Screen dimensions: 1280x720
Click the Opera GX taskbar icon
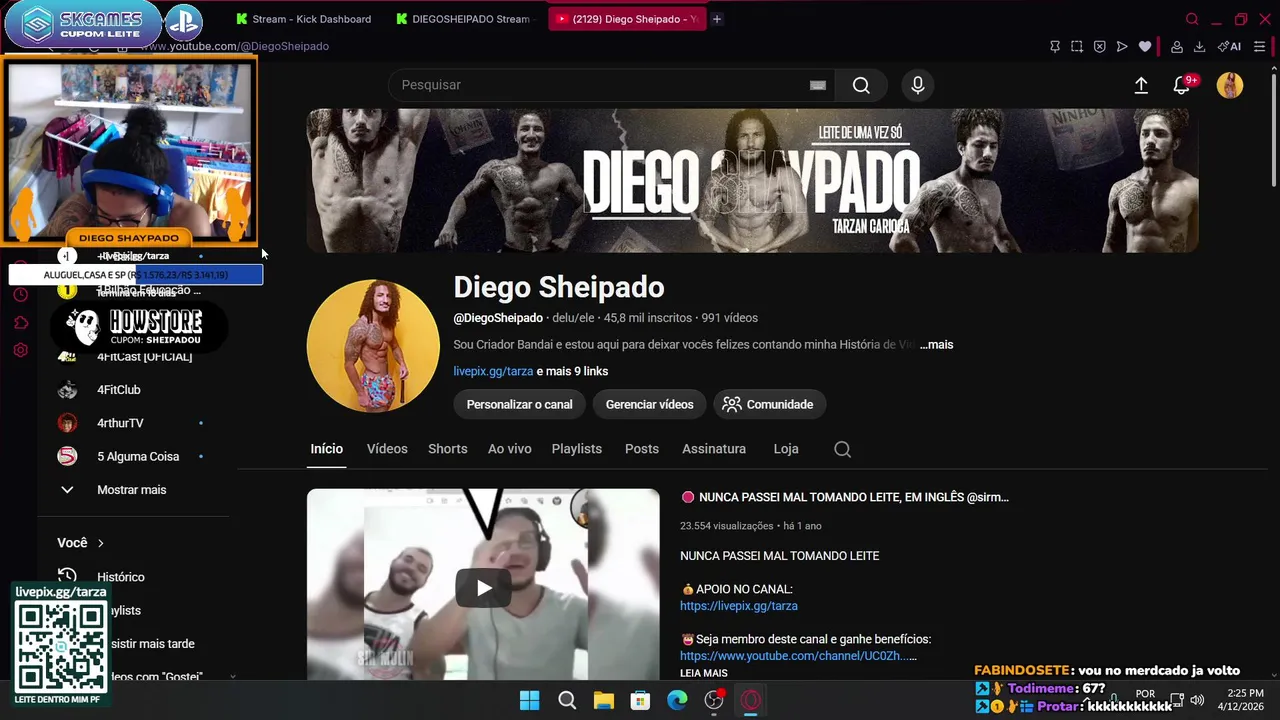751,701
